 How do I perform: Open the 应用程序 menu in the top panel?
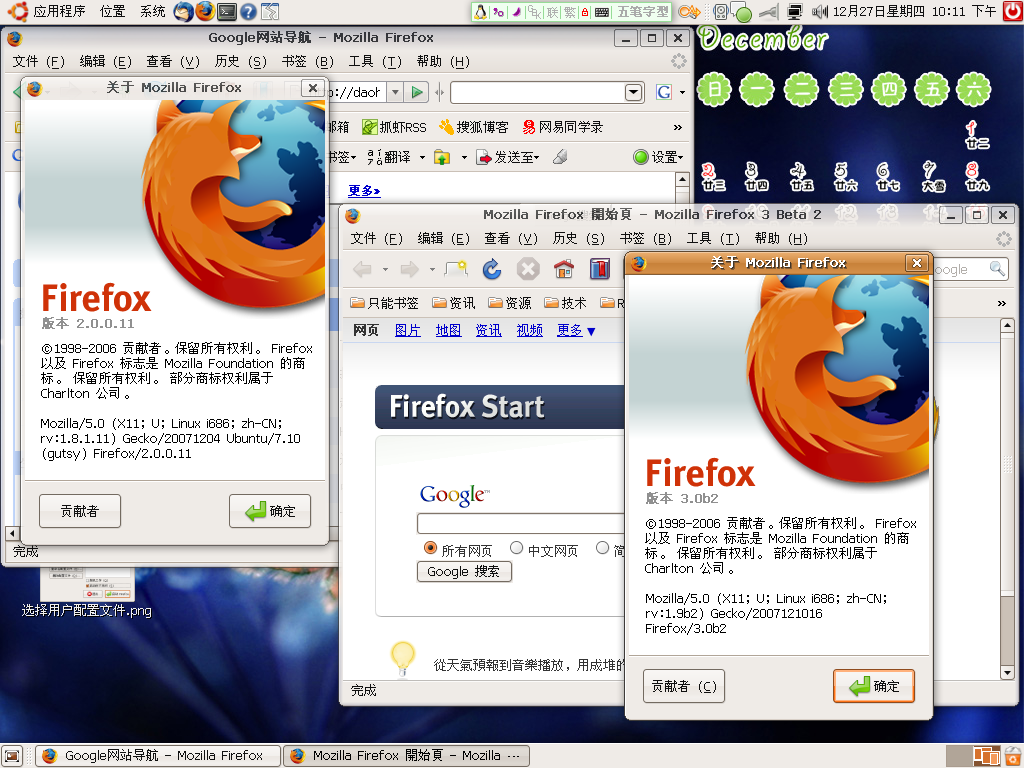pyautogui.click(x=59, y=11)
